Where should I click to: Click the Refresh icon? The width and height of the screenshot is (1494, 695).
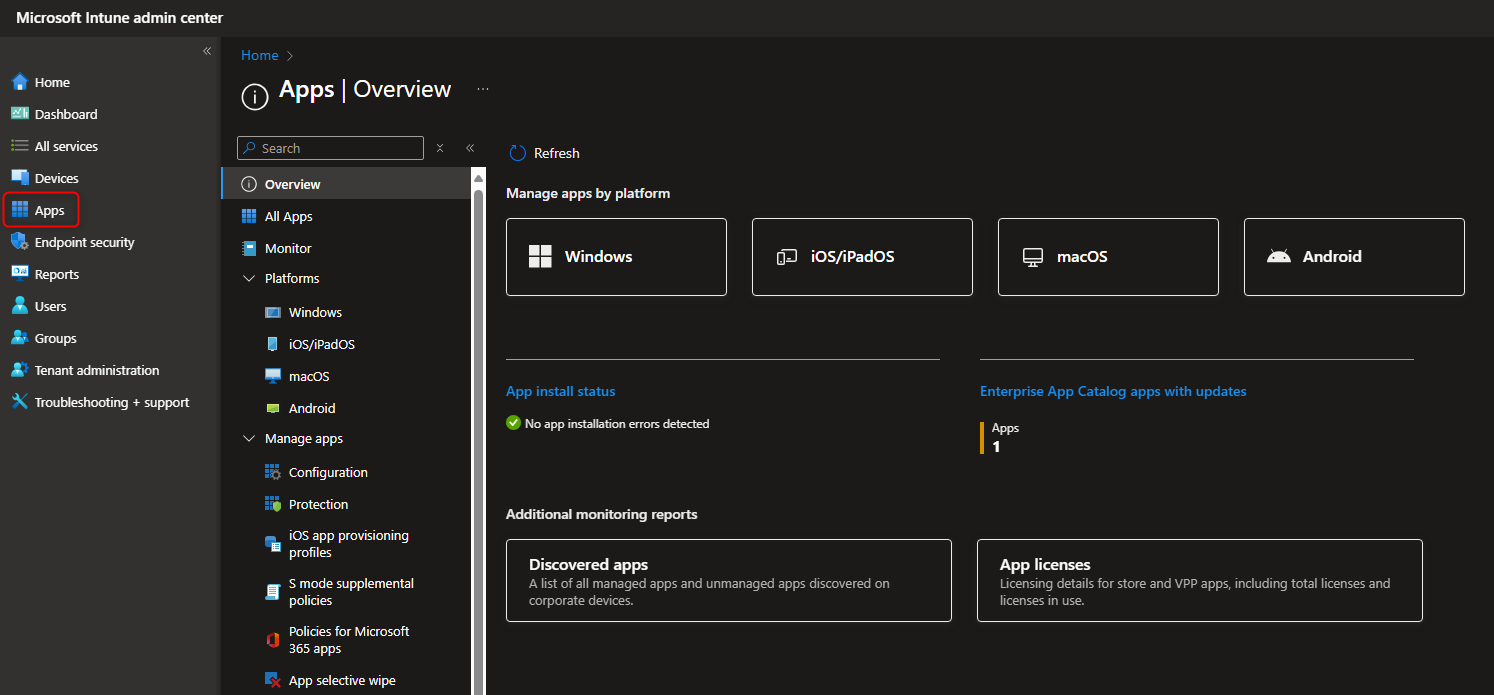[517, 153]
